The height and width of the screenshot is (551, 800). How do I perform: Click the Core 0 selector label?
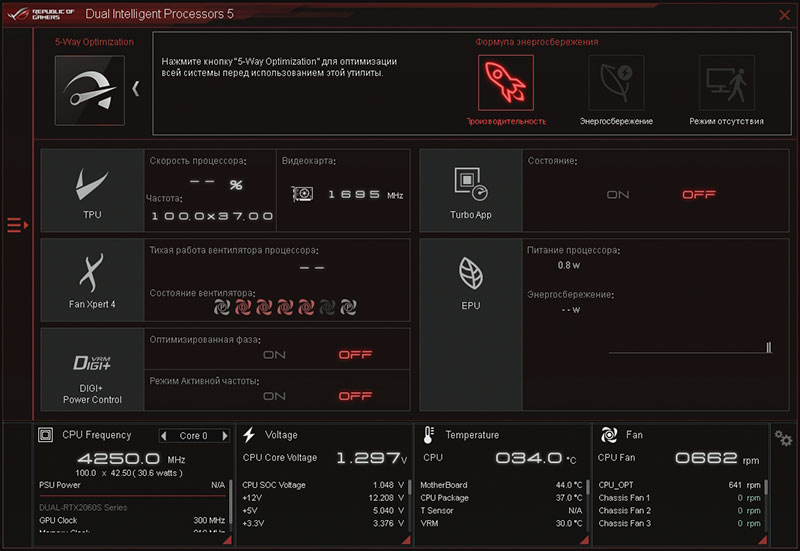pos(193,436)
